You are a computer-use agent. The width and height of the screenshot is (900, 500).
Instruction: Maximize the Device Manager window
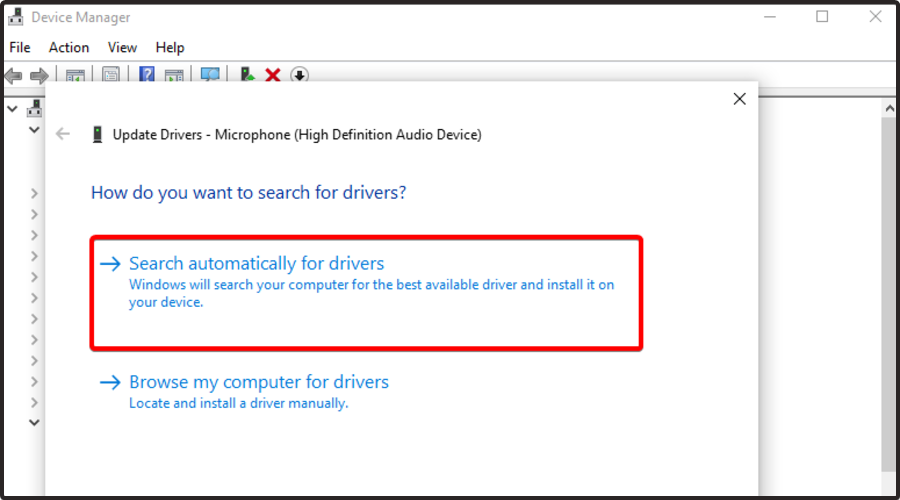[822, 17]
